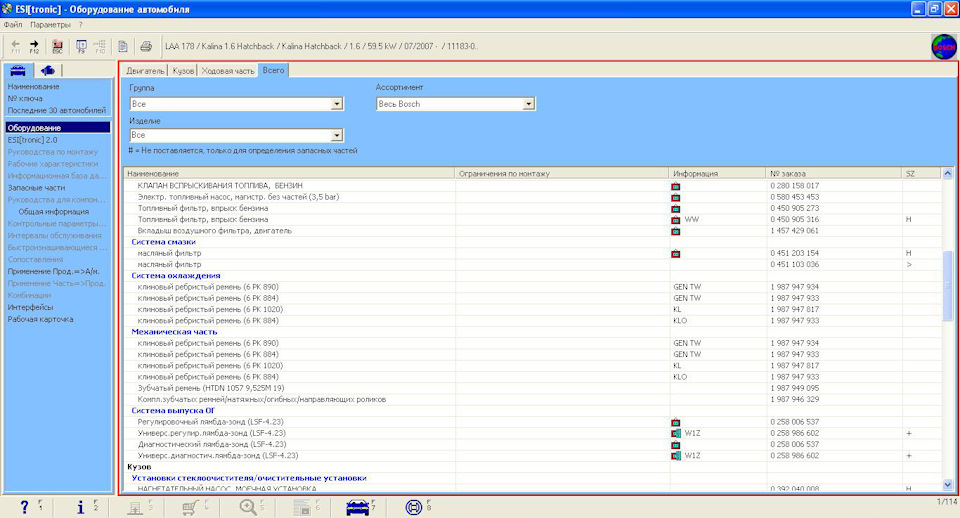
Task: Click the F7 blue car icon at bottom
Action: point(358,507)
